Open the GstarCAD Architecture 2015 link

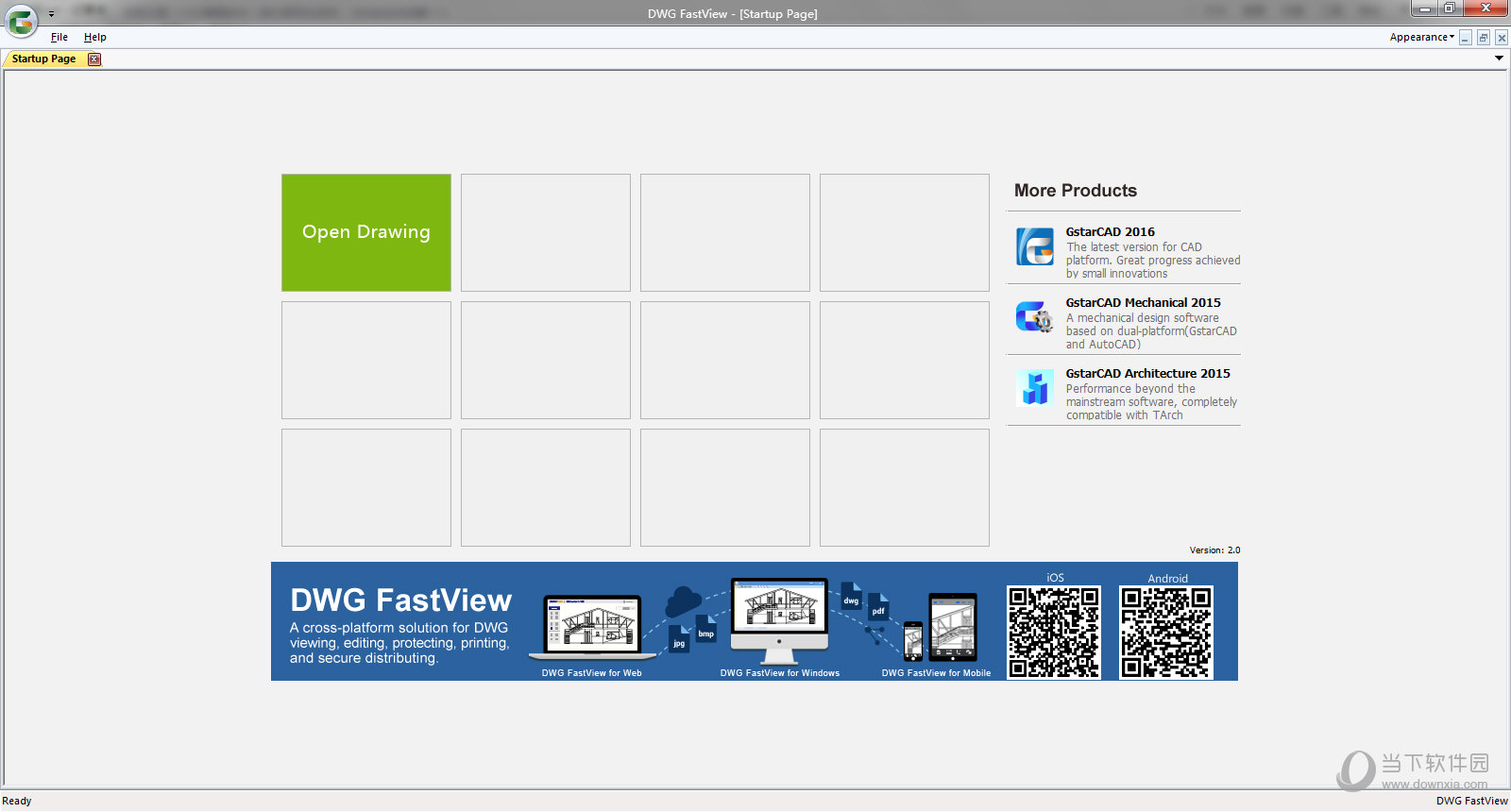[1148, 374]
